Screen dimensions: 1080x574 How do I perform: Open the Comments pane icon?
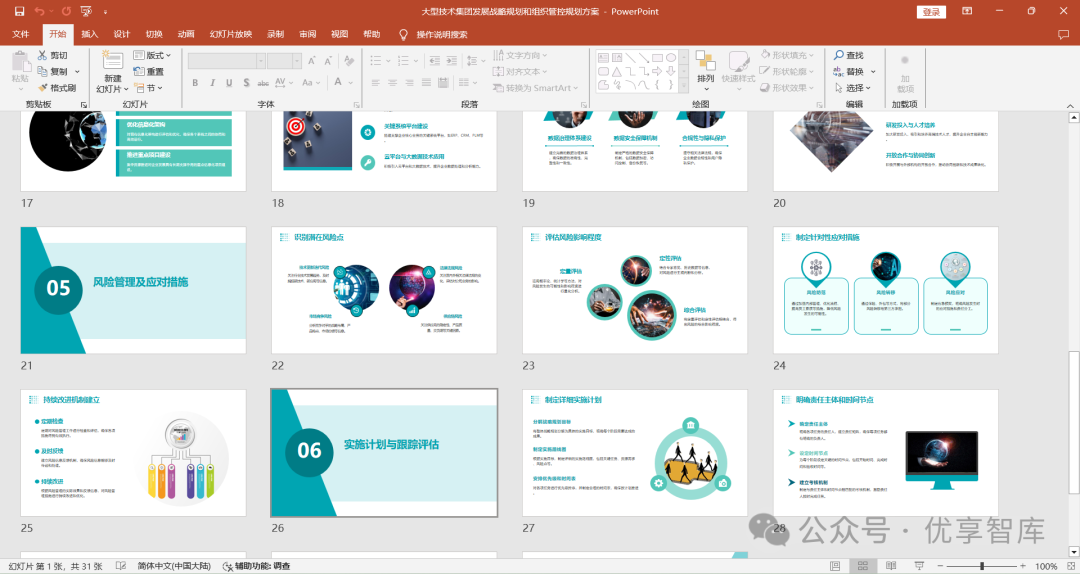[1063, 34]
